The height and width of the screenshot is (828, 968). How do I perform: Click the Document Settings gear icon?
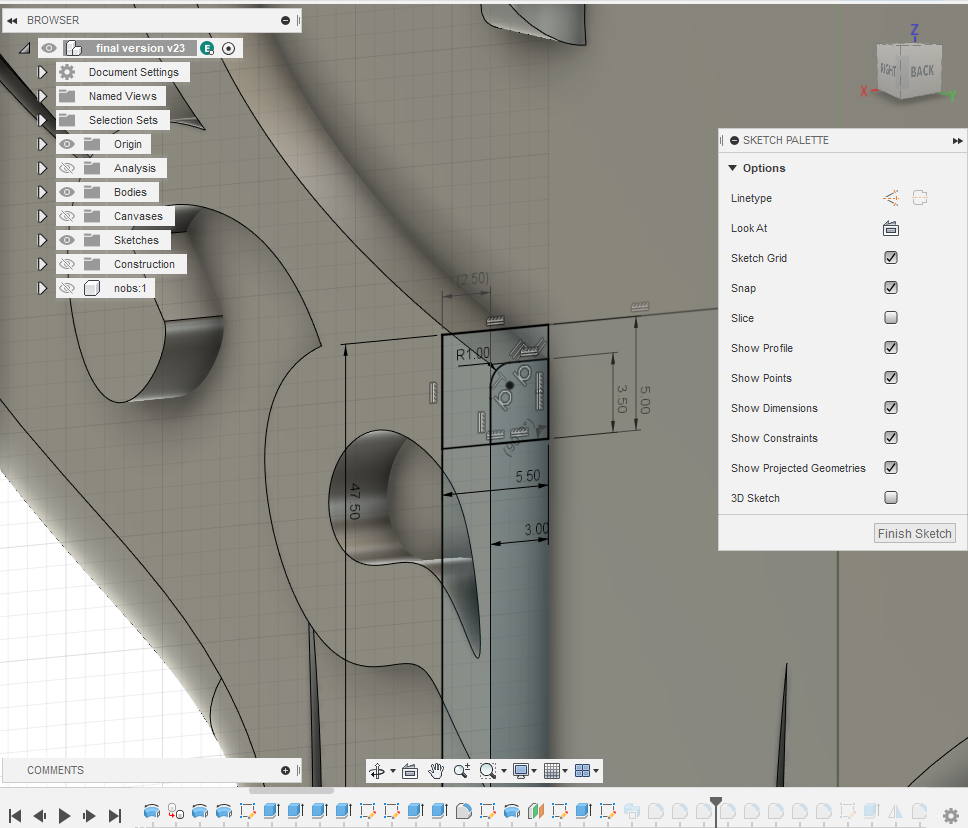click(x=67, y=72)
